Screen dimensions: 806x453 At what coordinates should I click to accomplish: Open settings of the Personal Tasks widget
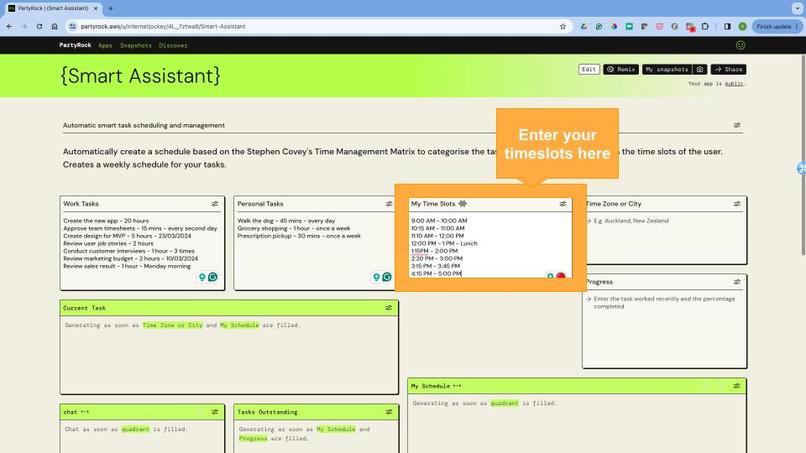[x=389, y=204]
